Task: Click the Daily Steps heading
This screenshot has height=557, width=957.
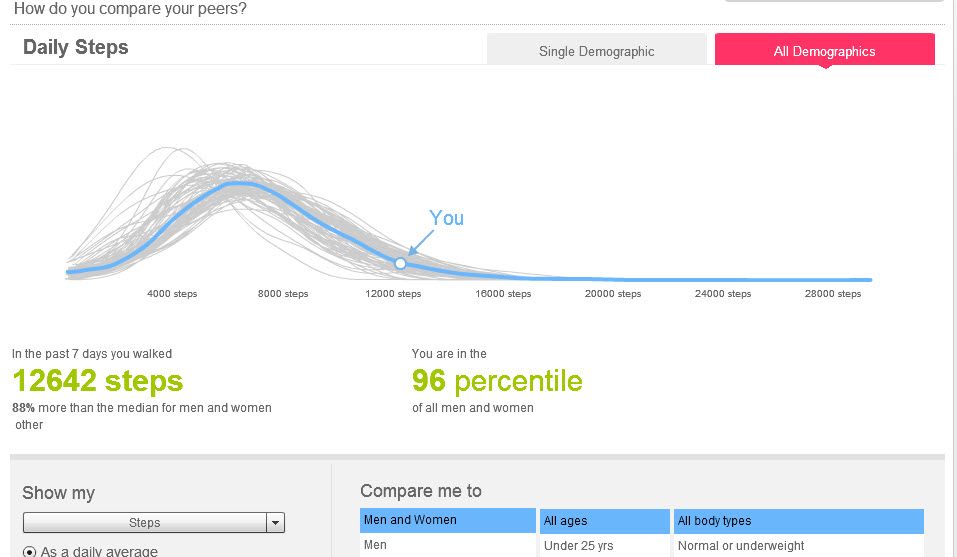Action: click(76, 47)
